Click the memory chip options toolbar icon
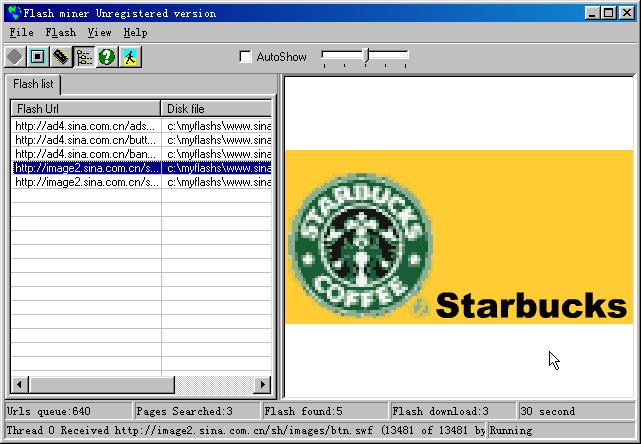This screenshot has width=641, height=444. click(x=61, y=56)
